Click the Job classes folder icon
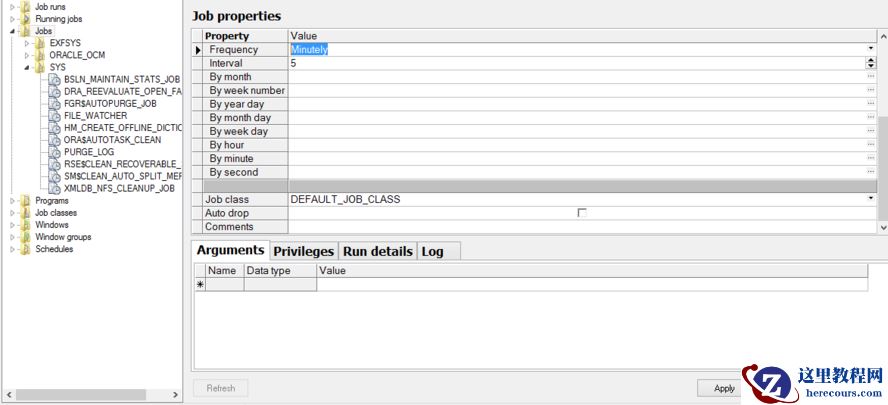Image resolution: width=888 pixels, height=405 pixels. (25, 213)
